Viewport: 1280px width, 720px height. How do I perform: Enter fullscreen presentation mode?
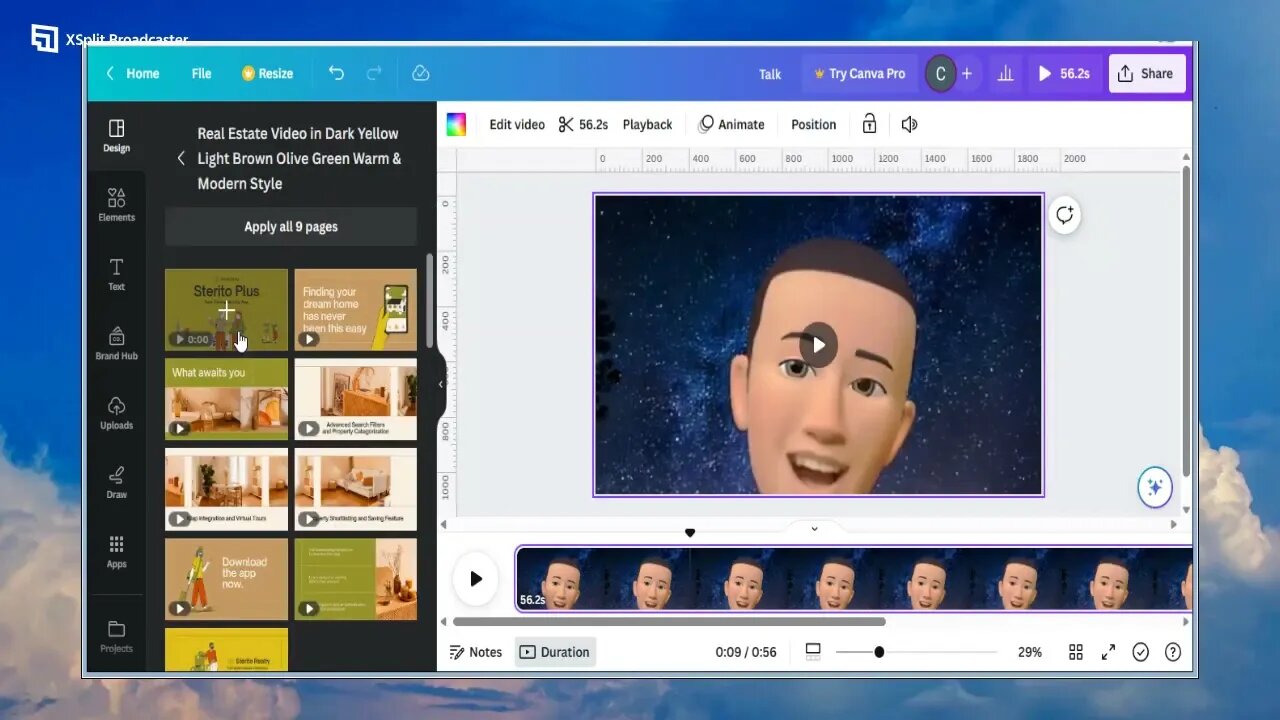tap(1108, 652)
